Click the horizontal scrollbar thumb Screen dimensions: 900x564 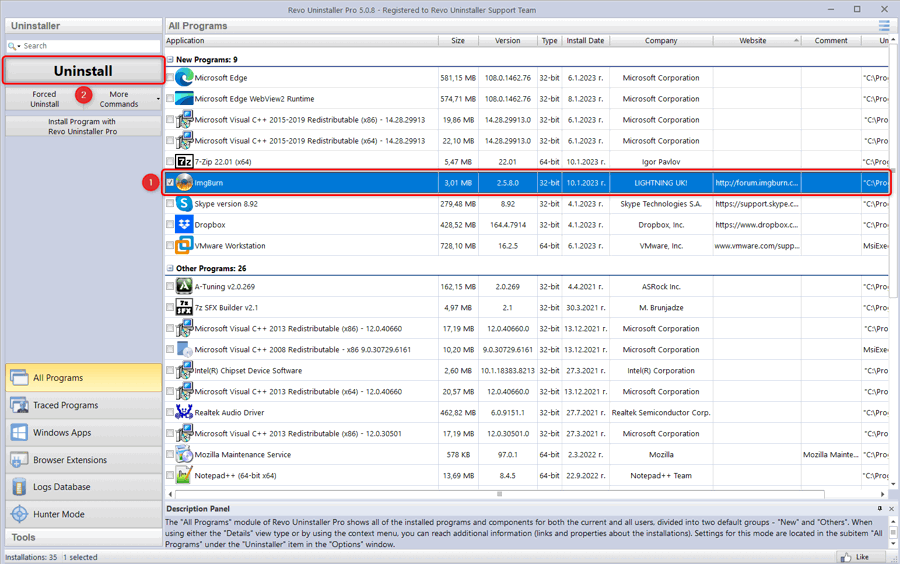coord(499,494)
